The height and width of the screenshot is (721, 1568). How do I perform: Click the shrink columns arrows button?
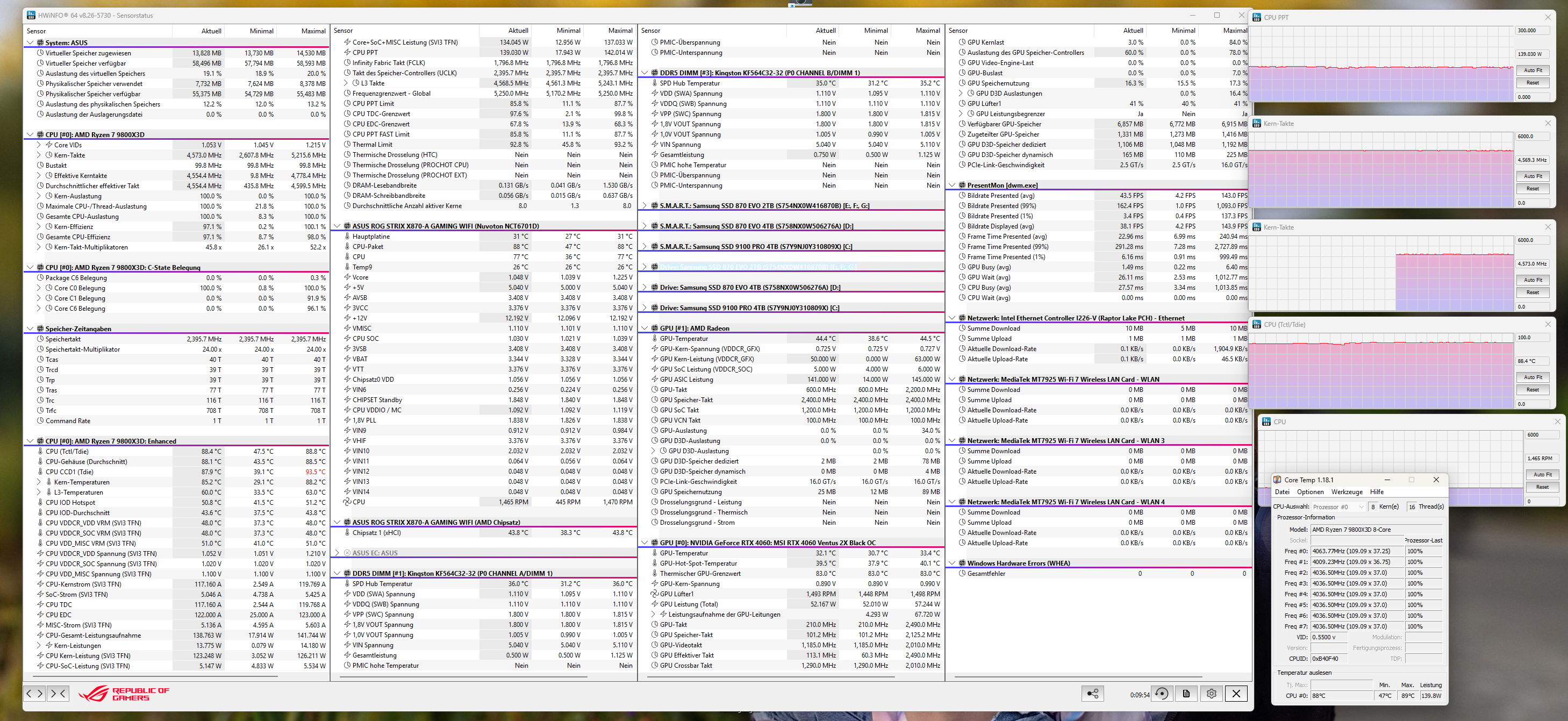tap(59, 693)
